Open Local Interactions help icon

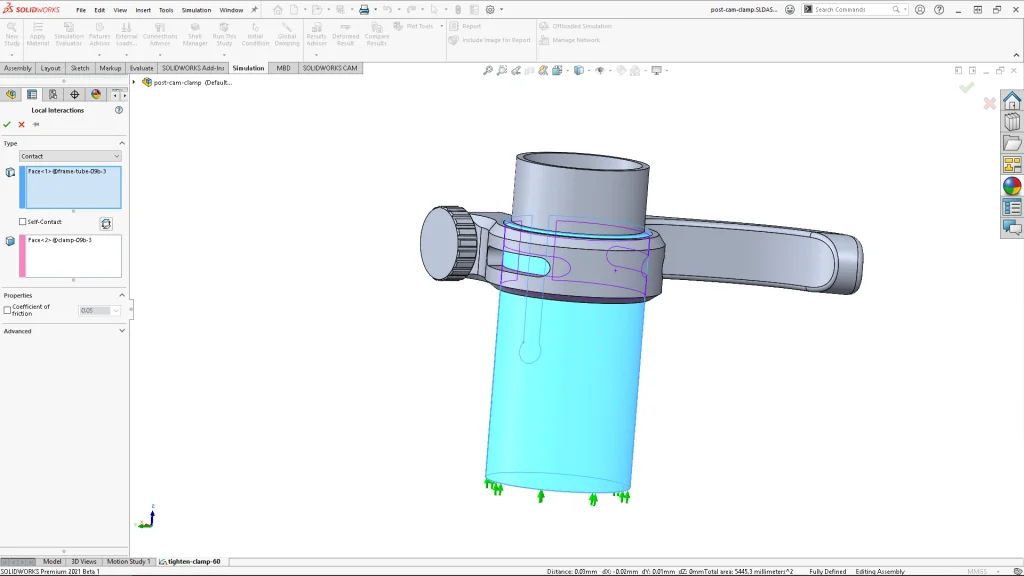pyautogui.click(x=119, y=110)
